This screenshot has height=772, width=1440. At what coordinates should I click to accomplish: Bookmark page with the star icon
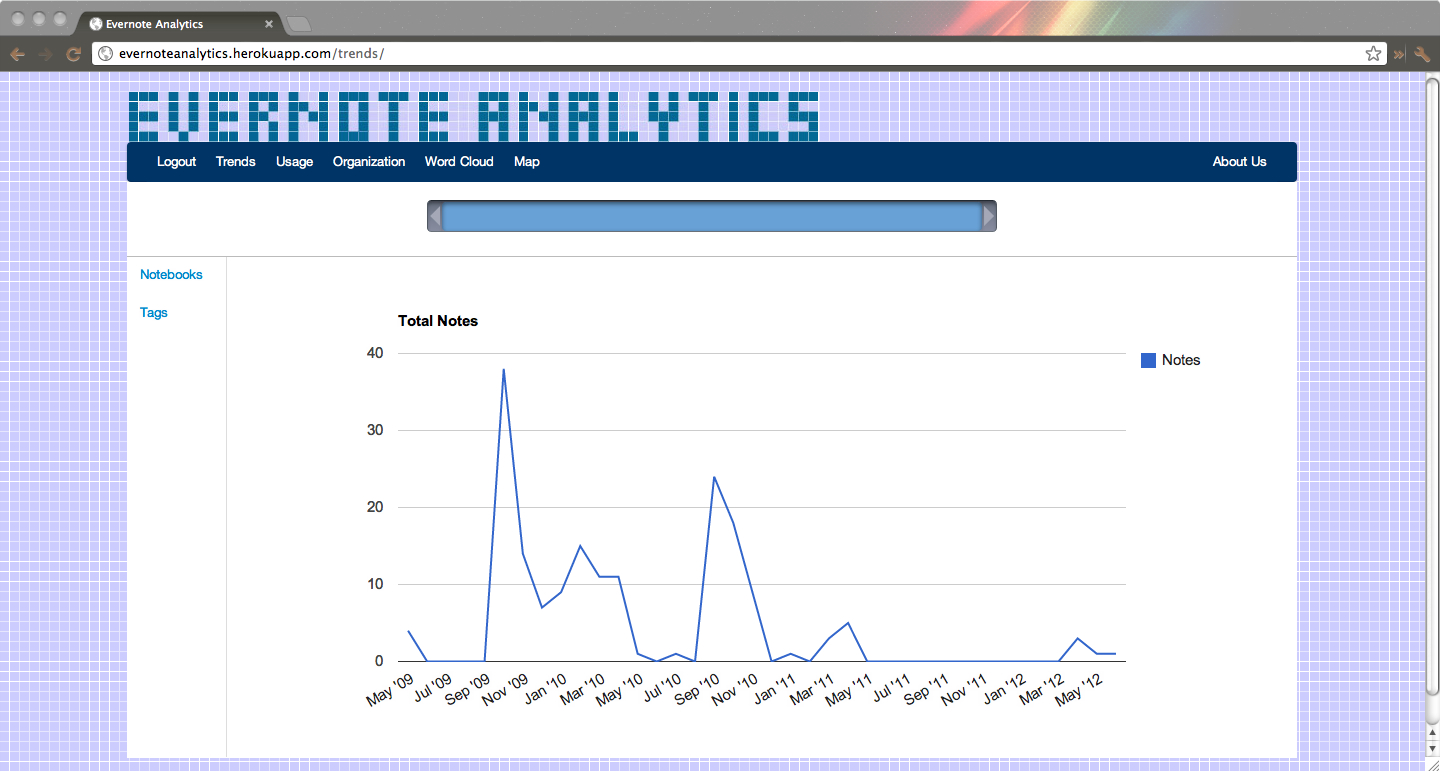pos(1374,54)
